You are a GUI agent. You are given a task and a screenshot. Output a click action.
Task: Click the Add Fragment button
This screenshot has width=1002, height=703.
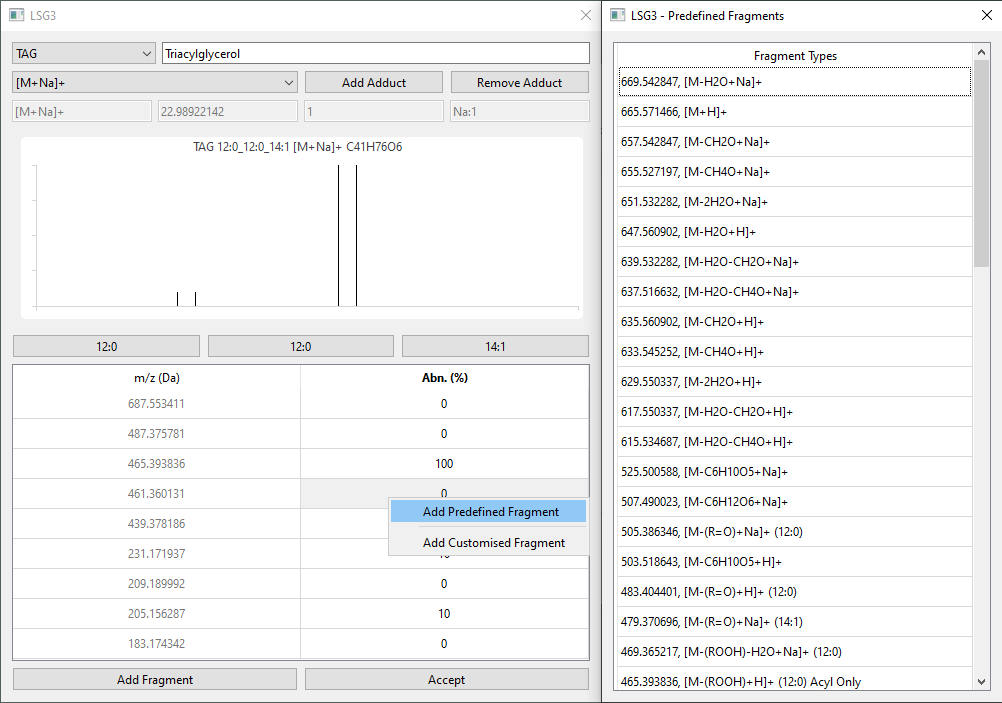[155, 679]
